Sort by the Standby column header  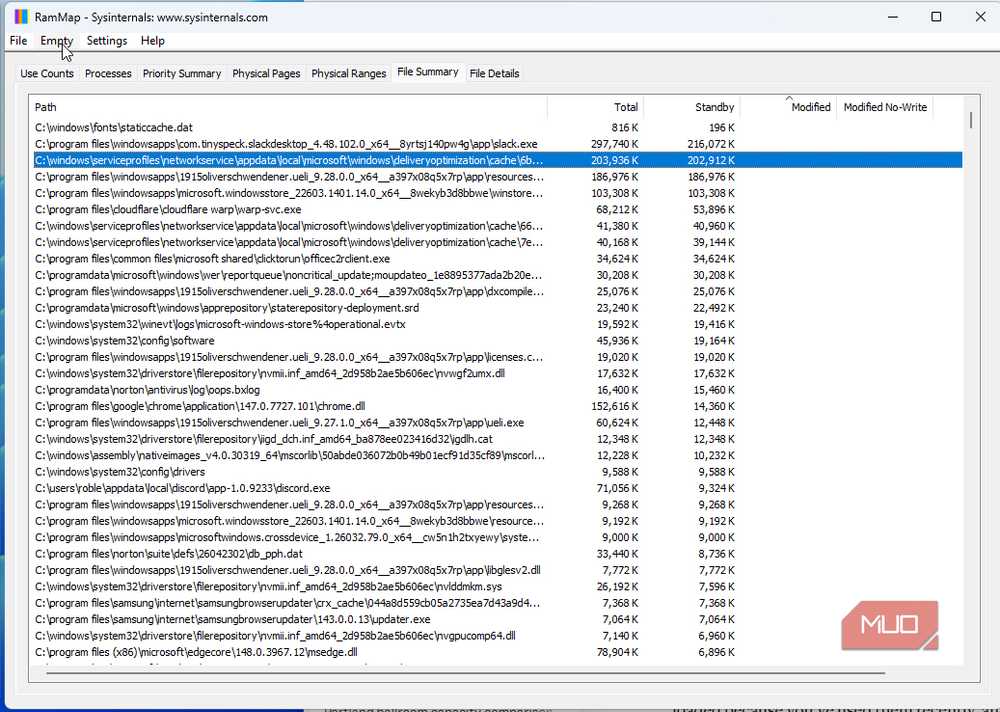pos(691,107)
